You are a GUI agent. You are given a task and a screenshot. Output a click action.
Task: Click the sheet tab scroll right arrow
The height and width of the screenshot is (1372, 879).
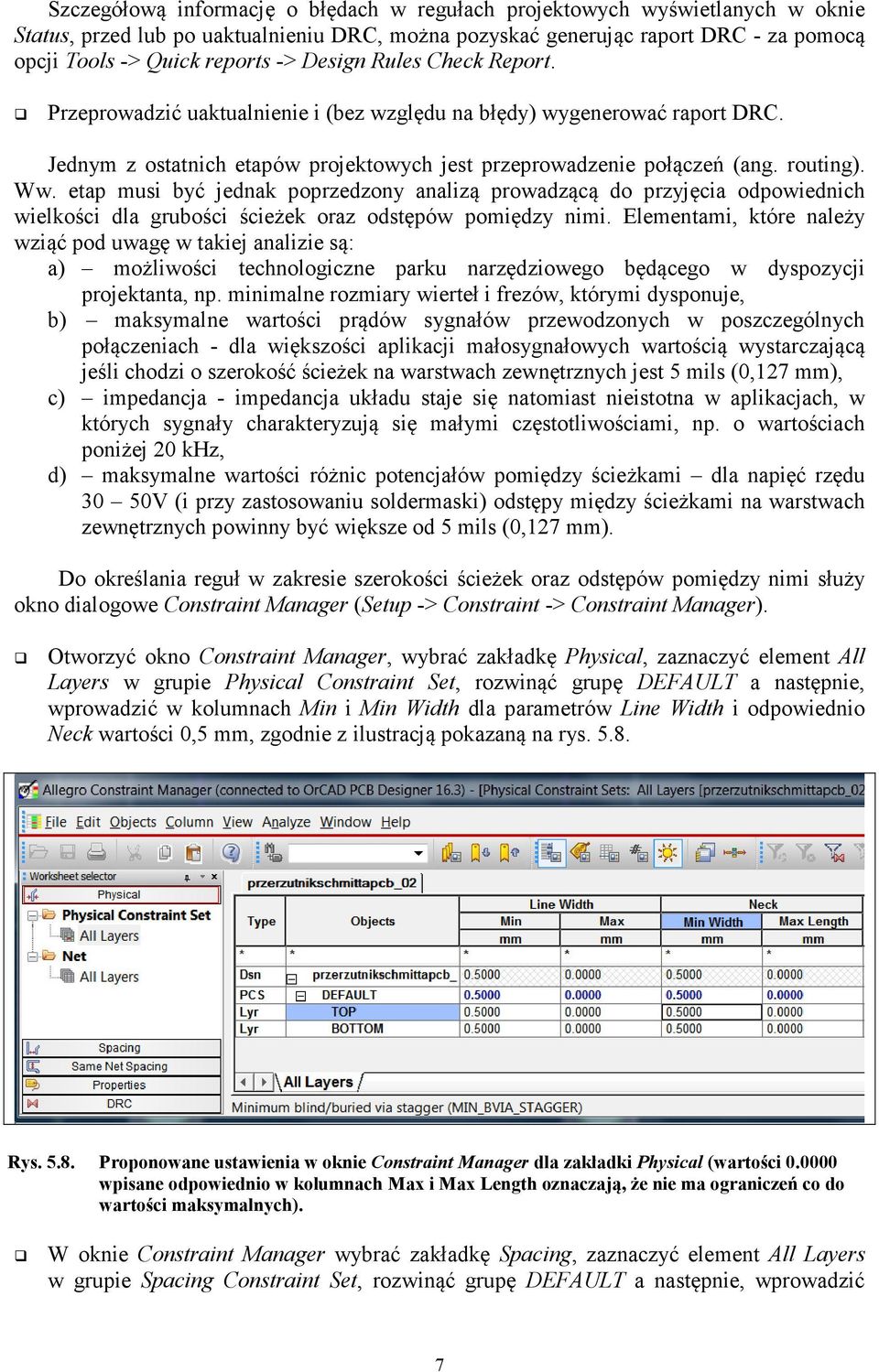click(264, 1082)
